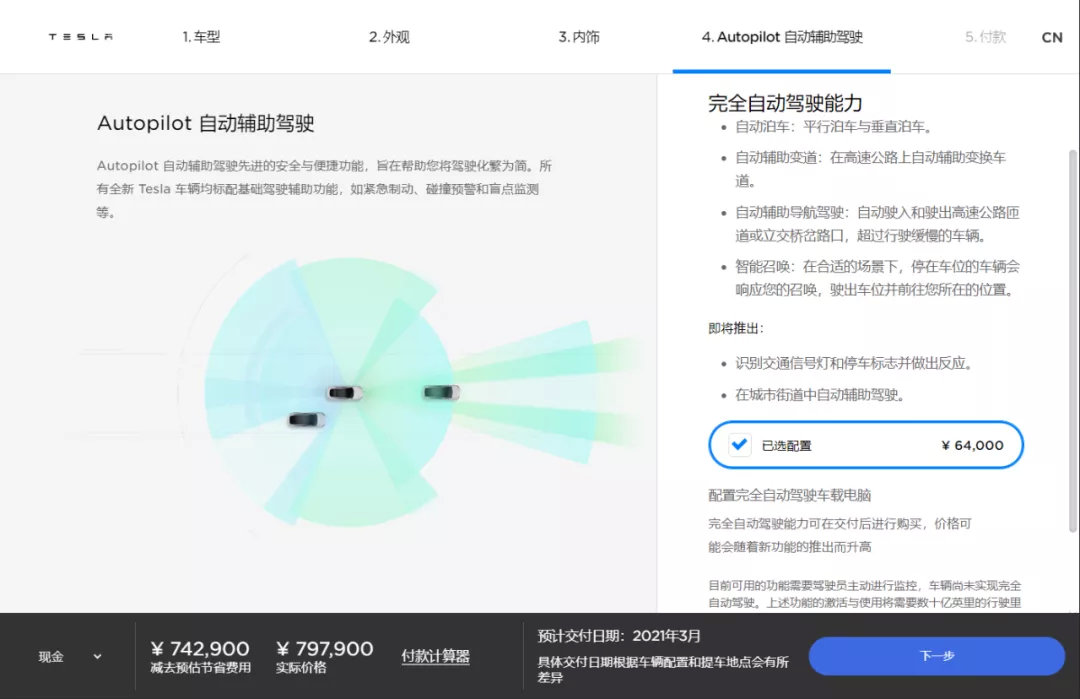Click the ¥ 797,900 actual price
The image size is (1080, 699).
pyautogui.click(x=324, y=648)
